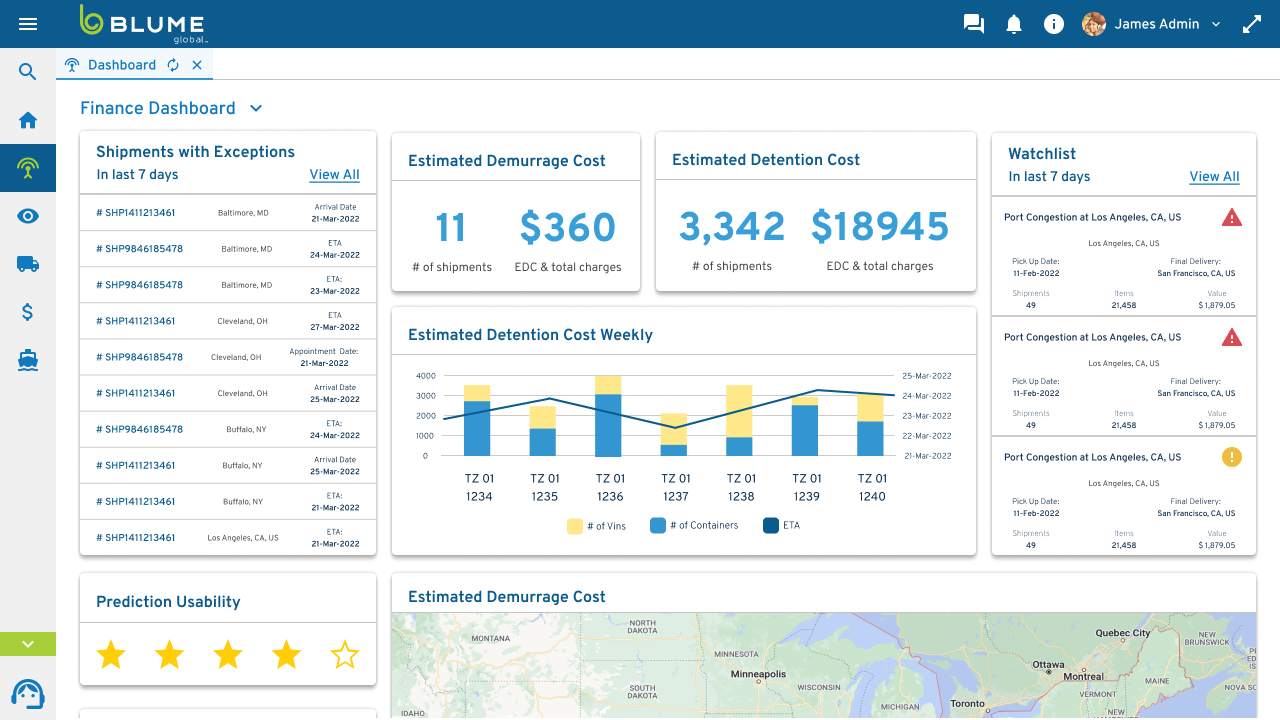Rate one star in Prediction Usability
The image size is (1280, 720).
tap(111, 655)
